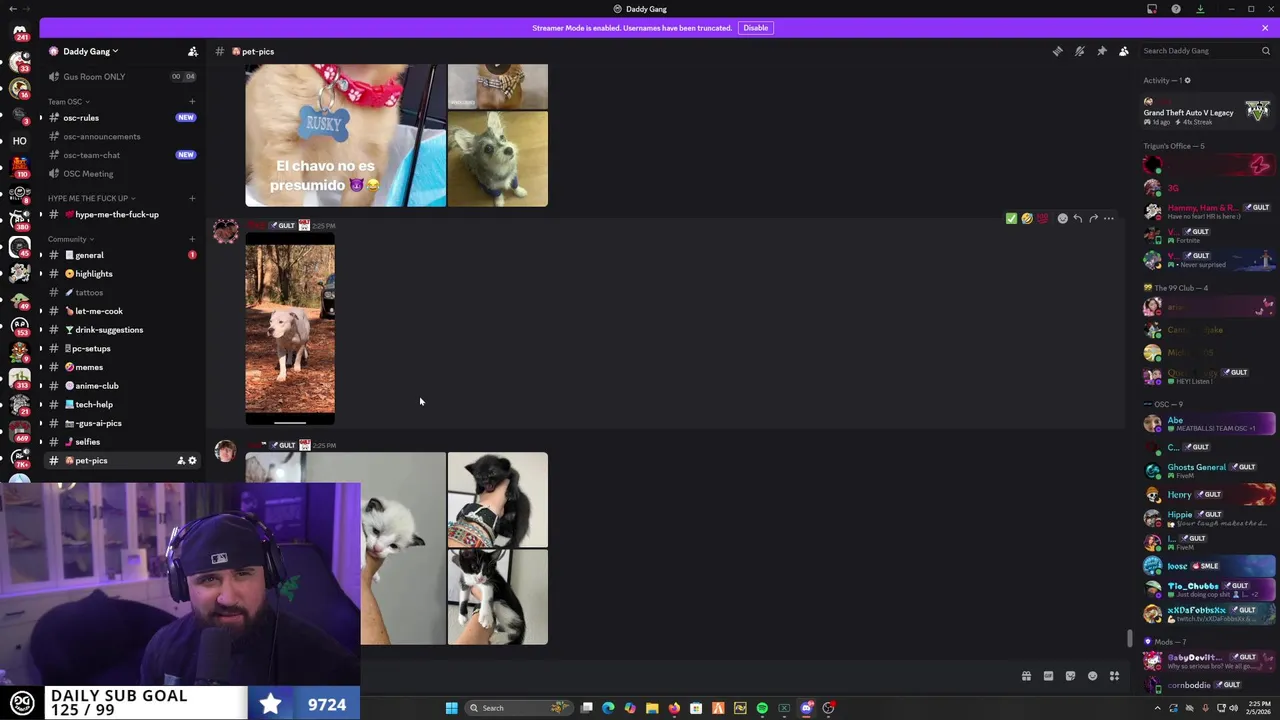Open the Windows Start button

(x=451, y=708)
